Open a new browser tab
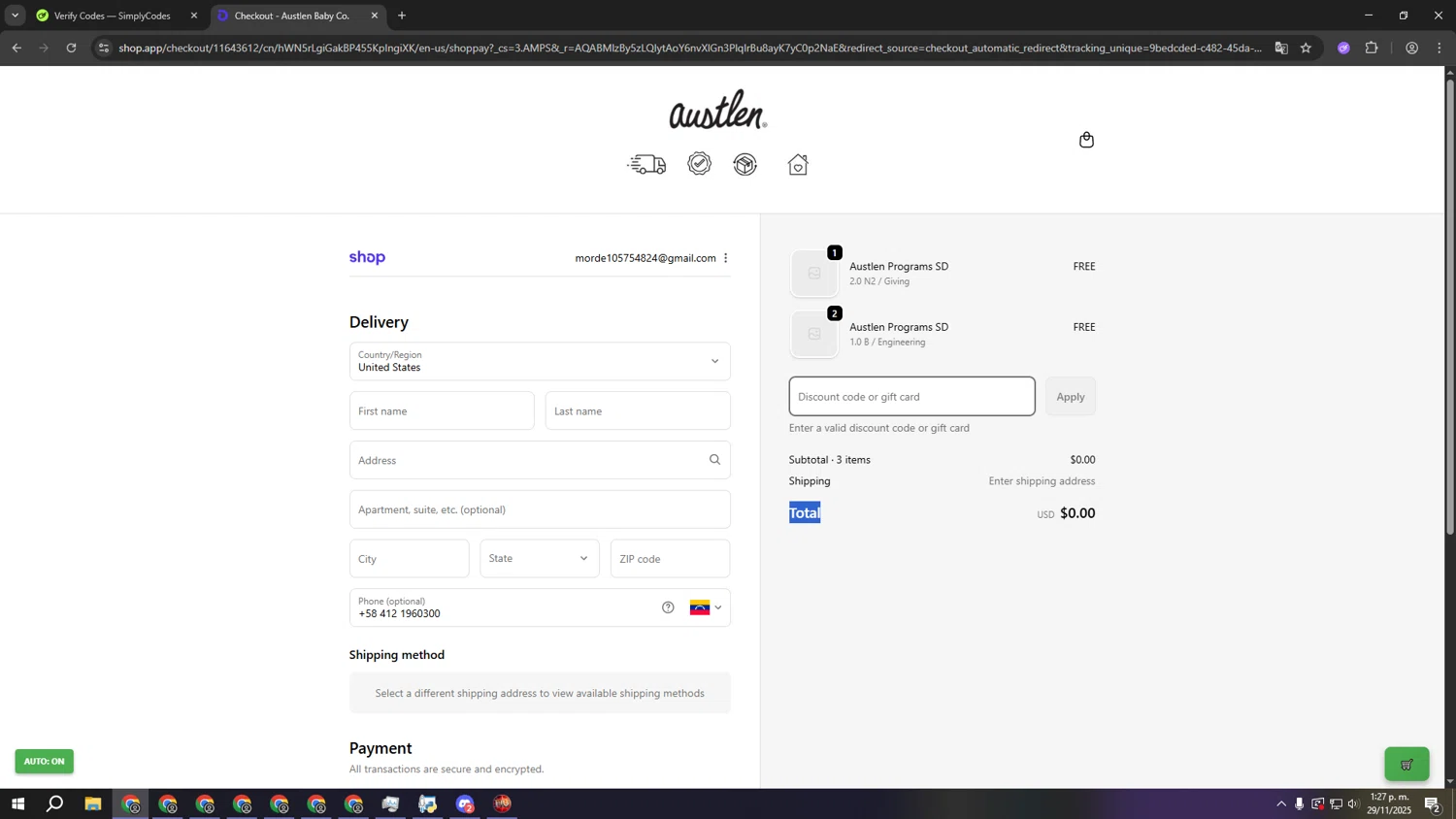The width and height of the screenshot is (1456, 819). [402, 16]
